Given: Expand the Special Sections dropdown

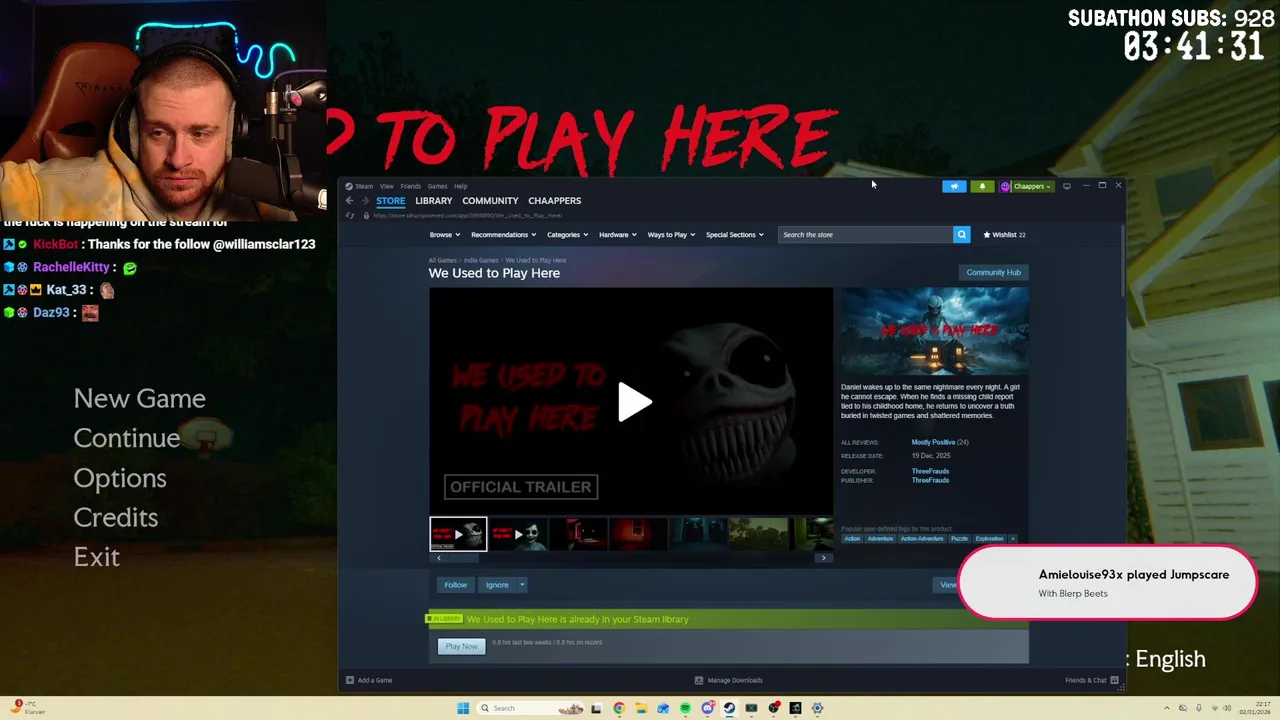Looking at the screenshot, I should (x=735, y=235).
